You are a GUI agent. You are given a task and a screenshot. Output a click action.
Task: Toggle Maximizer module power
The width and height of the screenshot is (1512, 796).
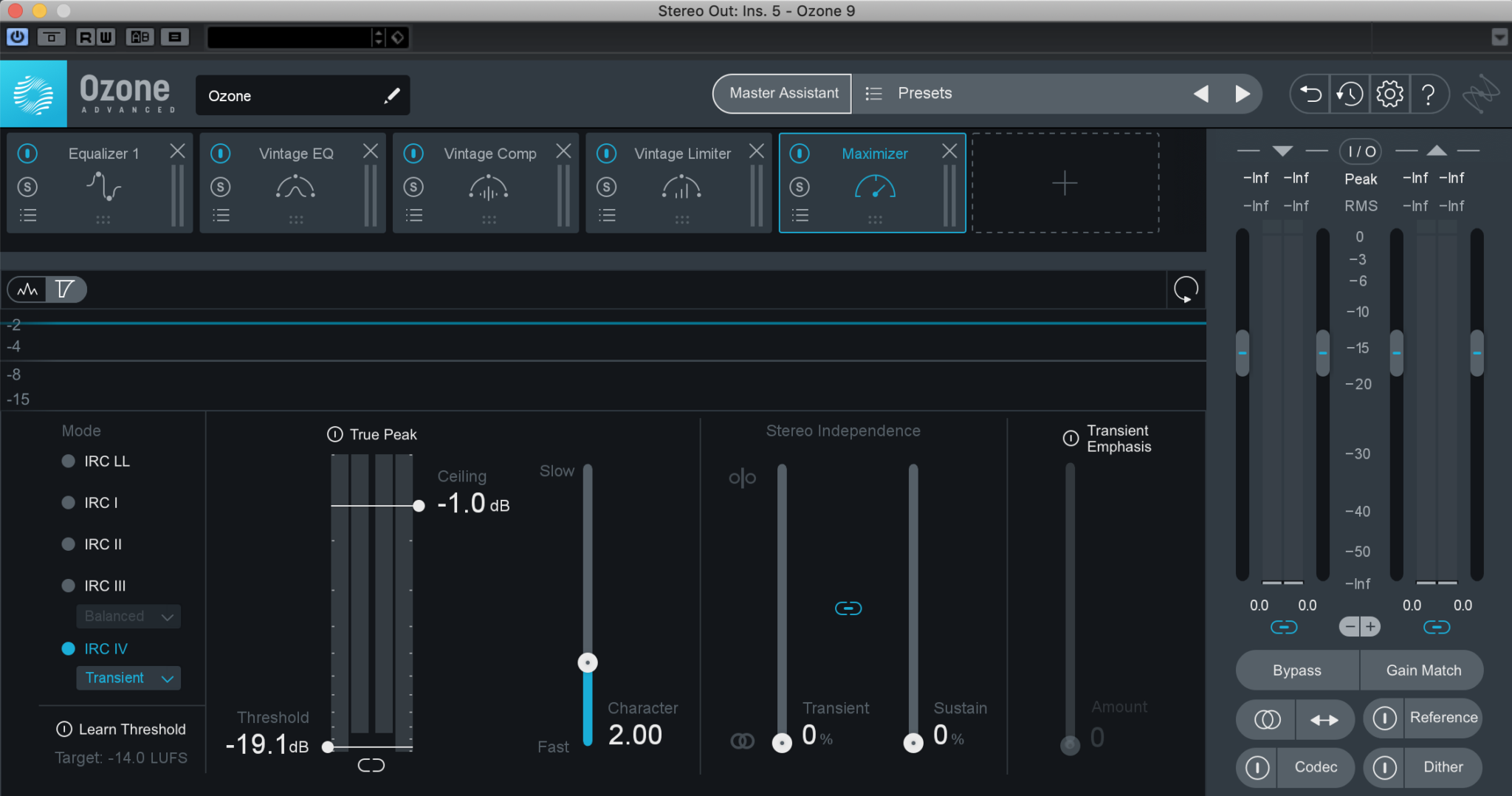click(x=800, y=153)
